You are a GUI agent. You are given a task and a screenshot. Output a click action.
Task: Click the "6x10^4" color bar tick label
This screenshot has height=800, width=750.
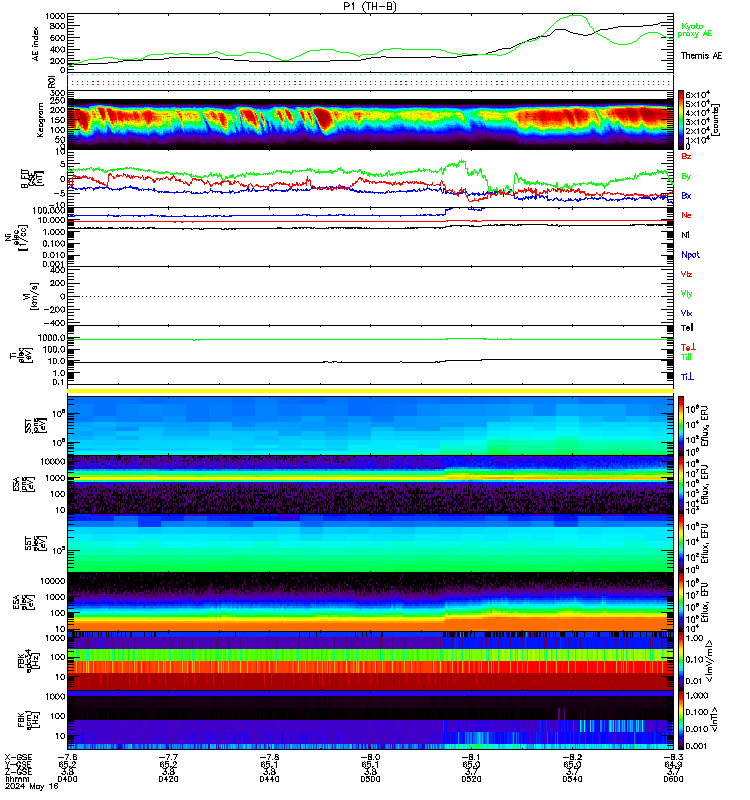point(698,94)
